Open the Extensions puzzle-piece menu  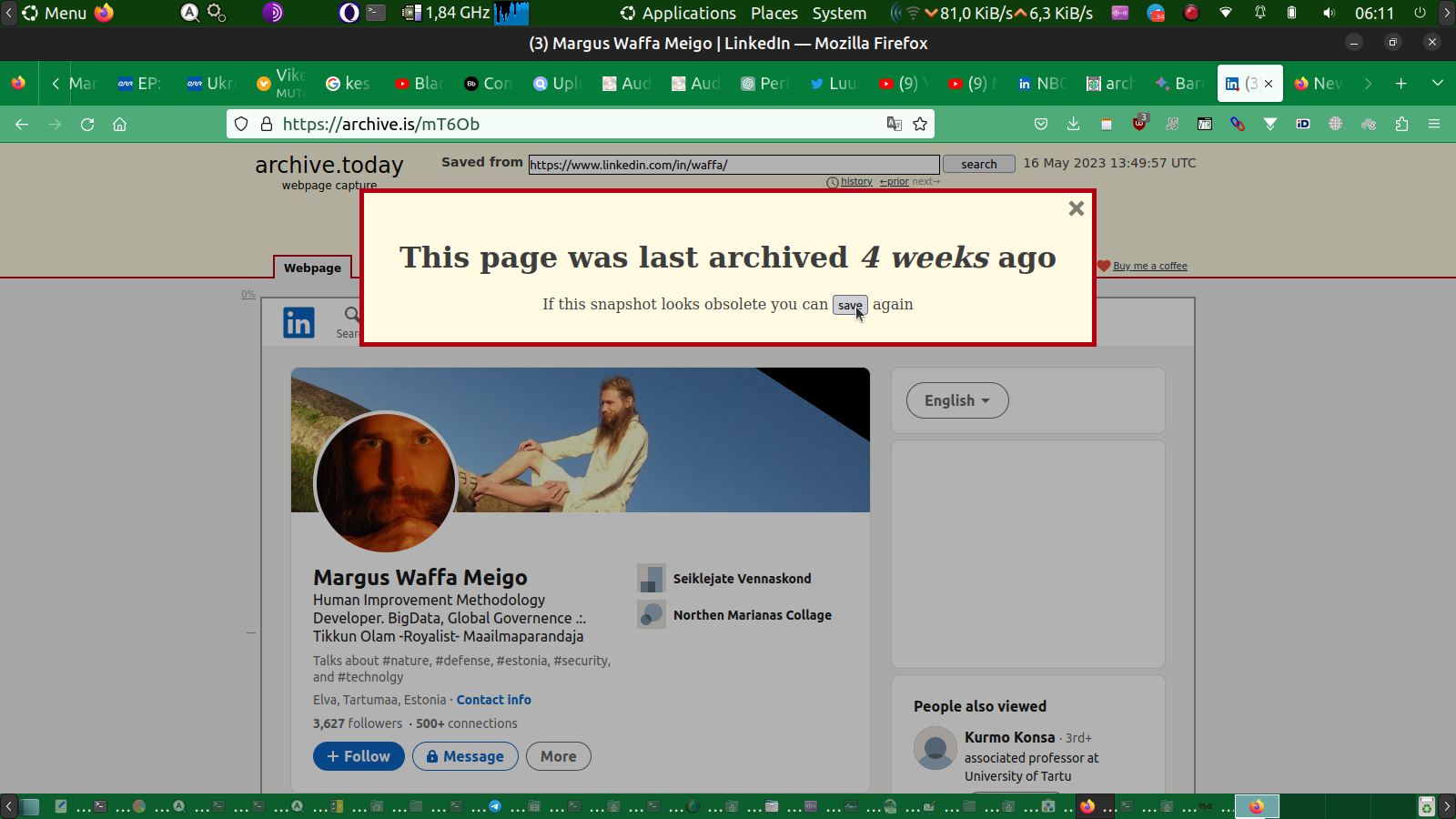1401,125
